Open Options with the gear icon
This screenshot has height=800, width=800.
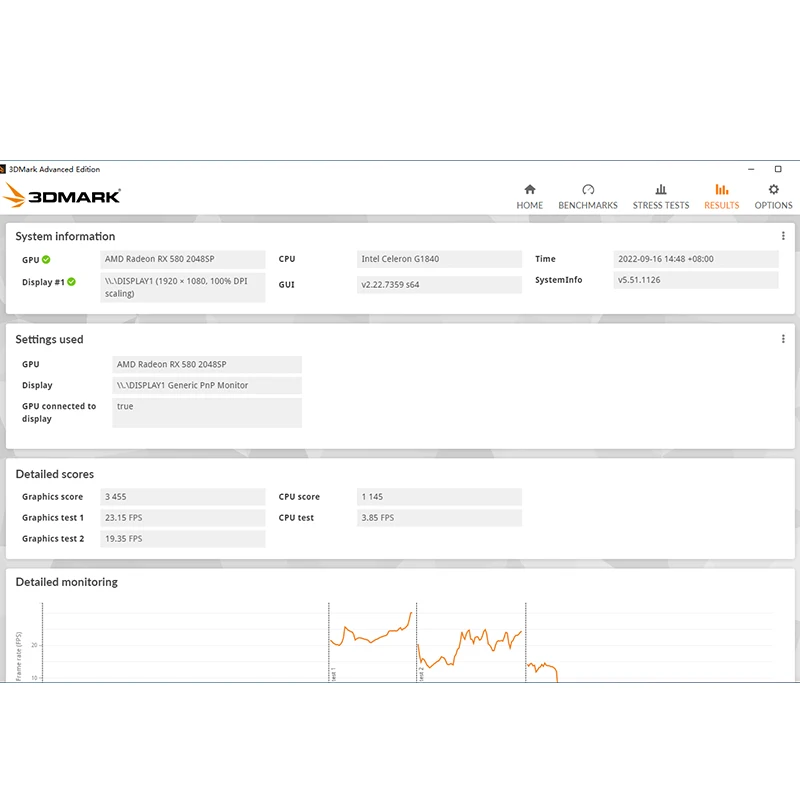773,190
